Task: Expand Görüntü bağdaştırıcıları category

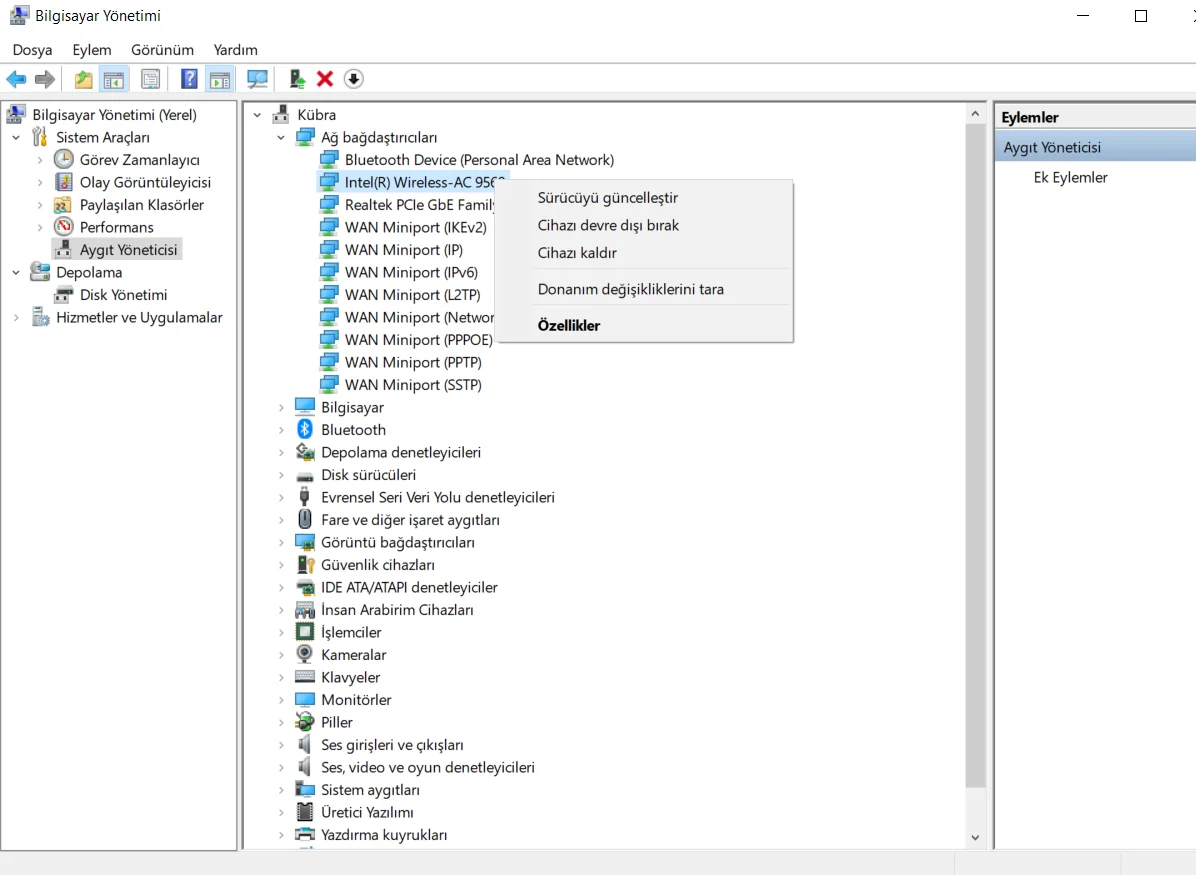Action: point(281,542)
